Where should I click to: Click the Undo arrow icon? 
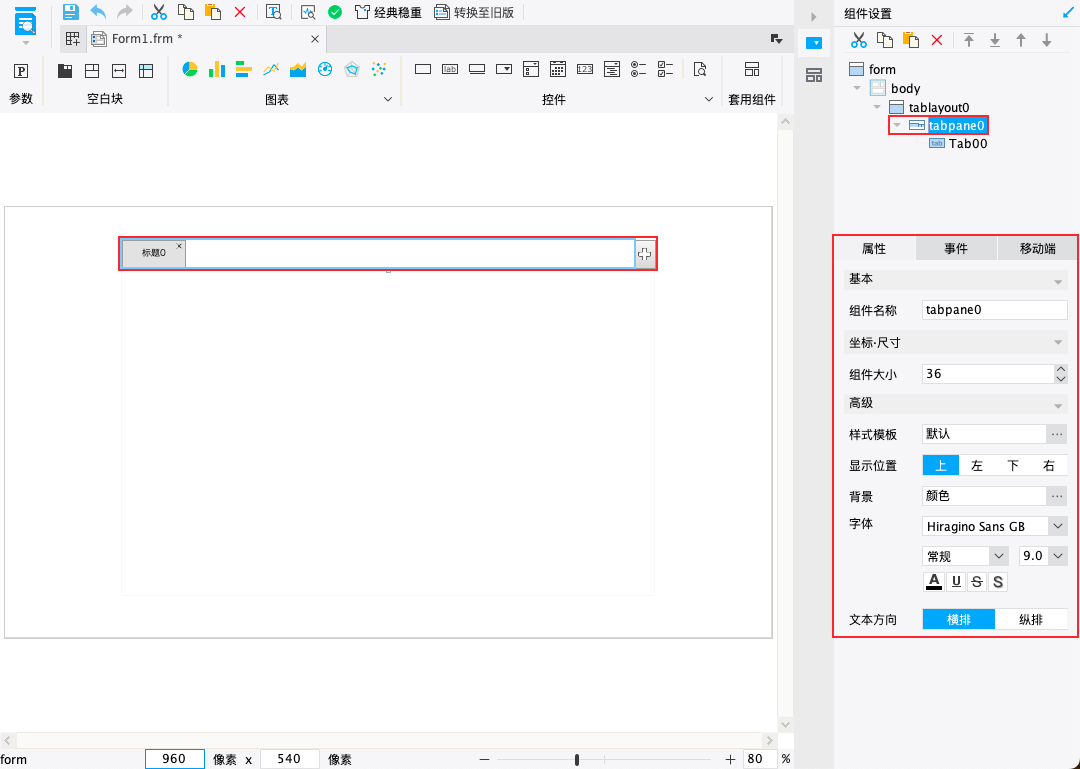[98, 12]
